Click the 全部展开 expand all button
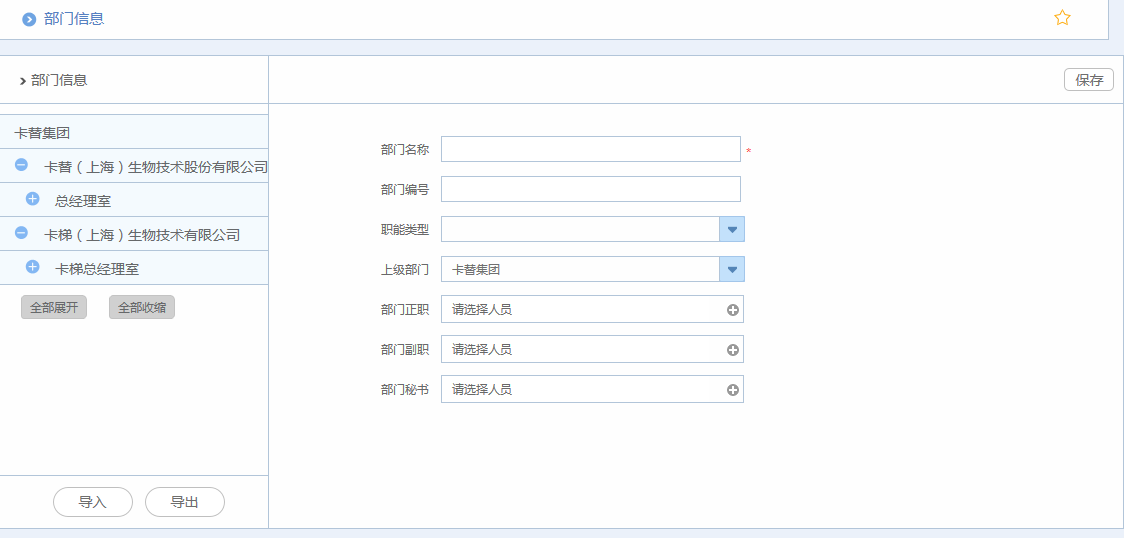The image size is (1124, 538). (54, 308)
